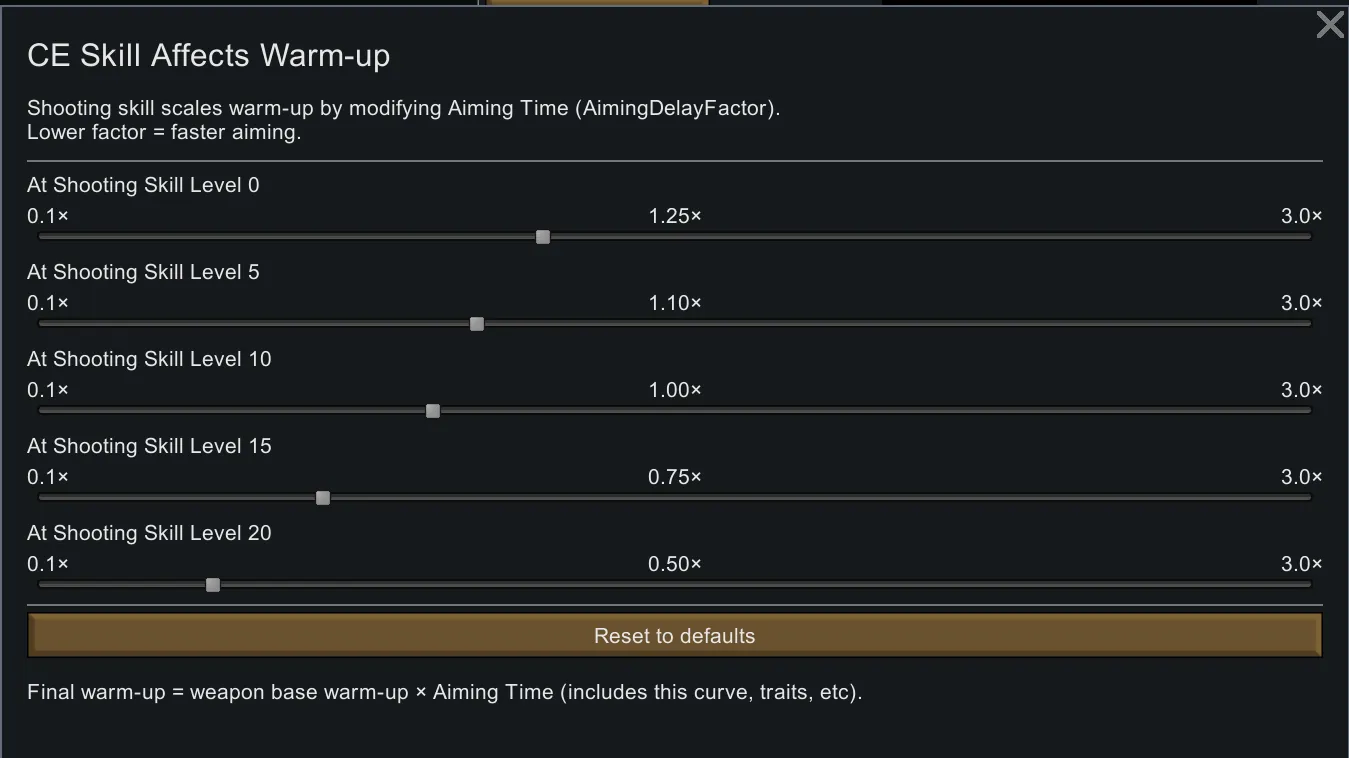This screenshot has width=1349, height=758.
Task: Click the "At Shooting Skill Level 10" label
Action: pos(149,359)
